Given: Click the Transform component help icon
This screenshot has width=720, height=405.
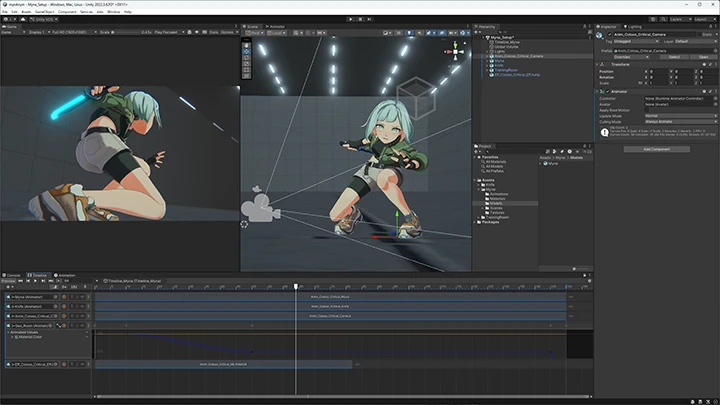Looking at the screenshot, I should tap(704, 64).
